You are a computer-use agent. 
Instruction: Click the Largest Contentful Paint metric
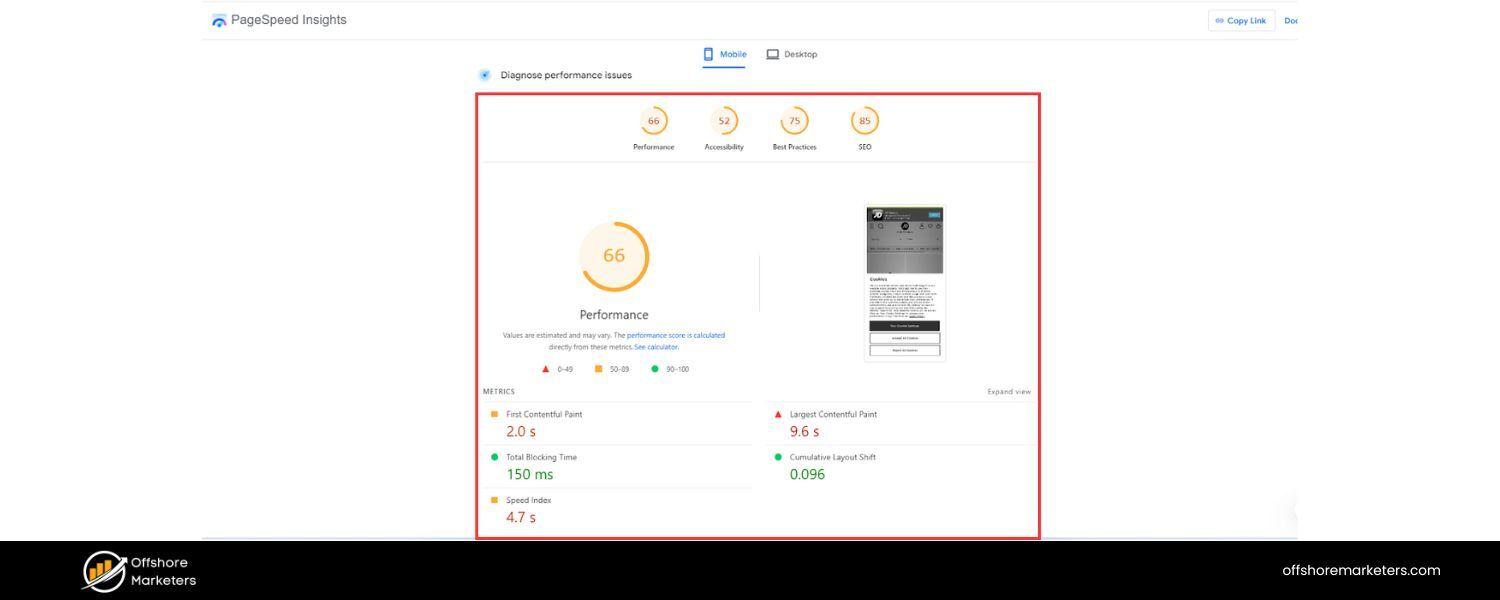tap(833, 414)
